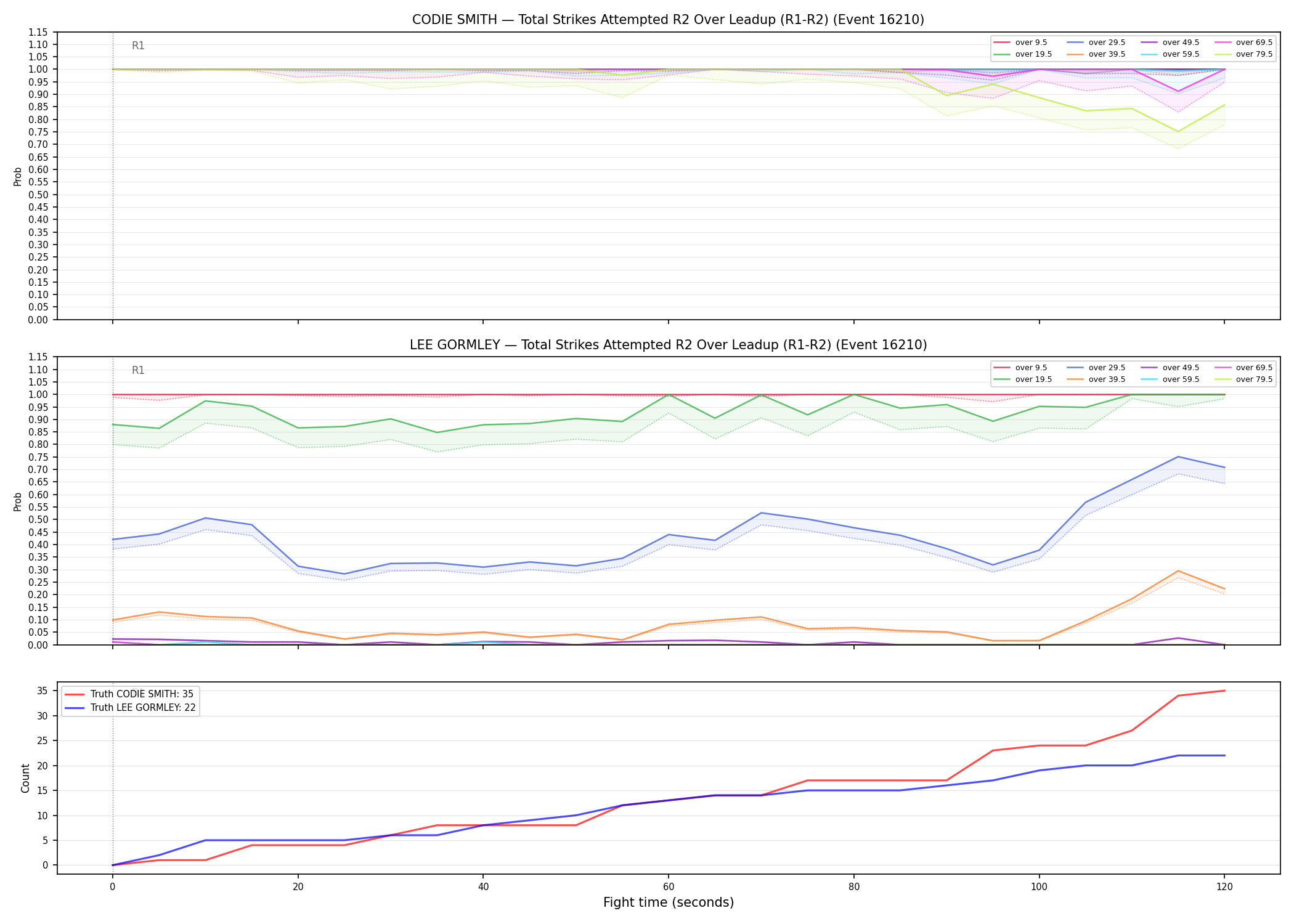Click x-axis tick label "100"
The image size is (1294, 924).
coord(1040,887)
